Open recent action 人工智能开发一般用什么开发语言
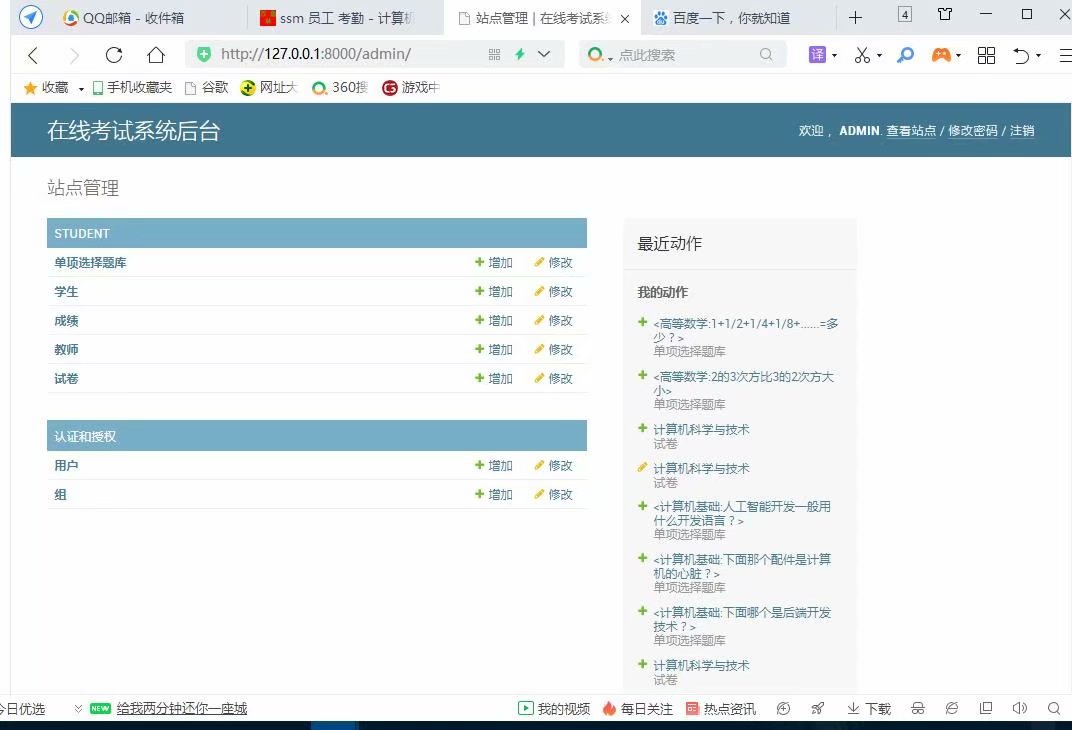This screenshot has height=730, width=1072. point(742,513)
